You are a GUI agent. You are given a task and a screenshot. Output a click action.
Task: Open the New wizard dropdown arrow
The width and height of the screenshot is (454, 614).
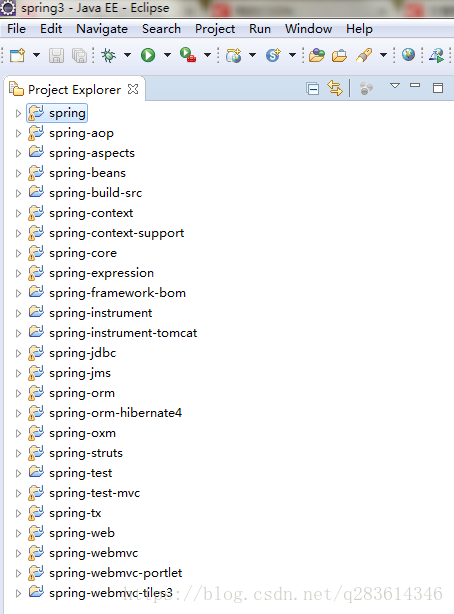point(36,55)
